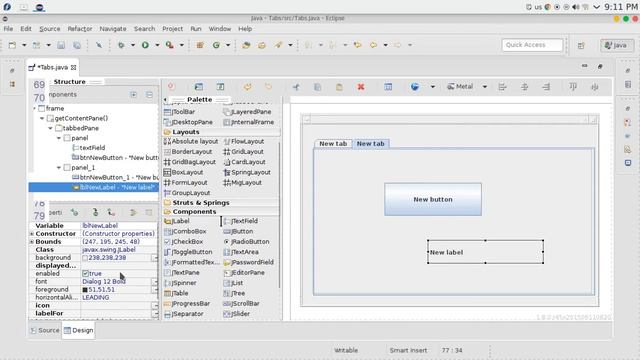Click the Undo icon in designer toolbar
This screenshot has width=640, height=360.
[x=247, y=87]
